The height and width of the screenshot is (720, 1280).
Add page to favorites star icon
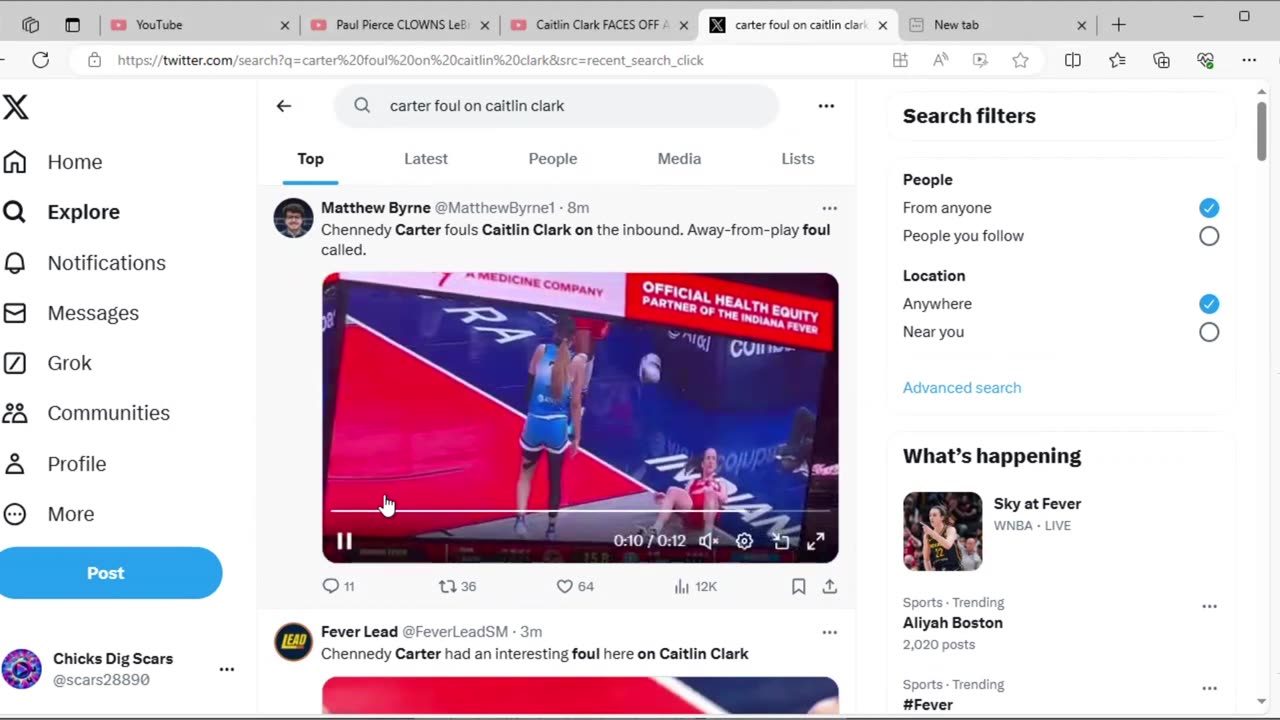[x=1020, y=60]
